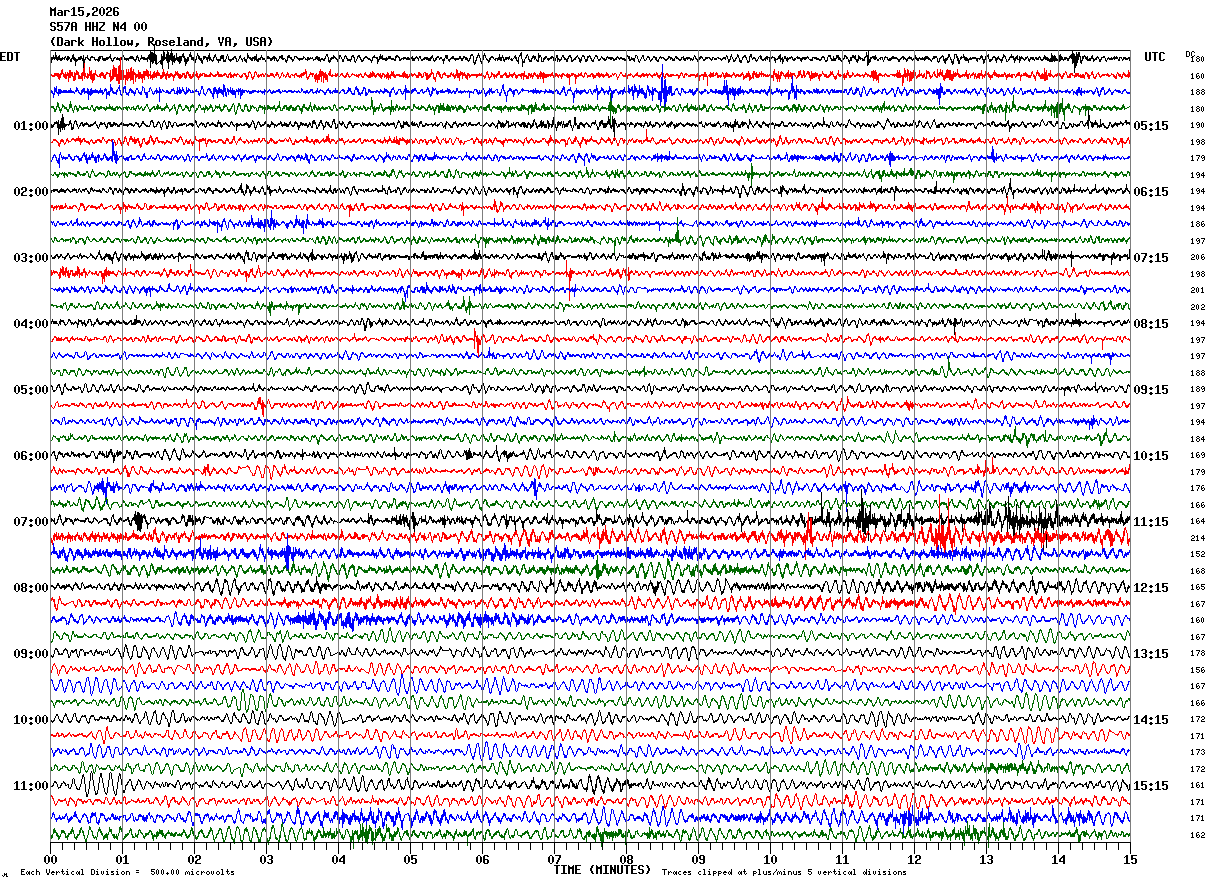Click the DC offset value 201
This screenshot has height=886, width=1210.
tap(1197, 290)
